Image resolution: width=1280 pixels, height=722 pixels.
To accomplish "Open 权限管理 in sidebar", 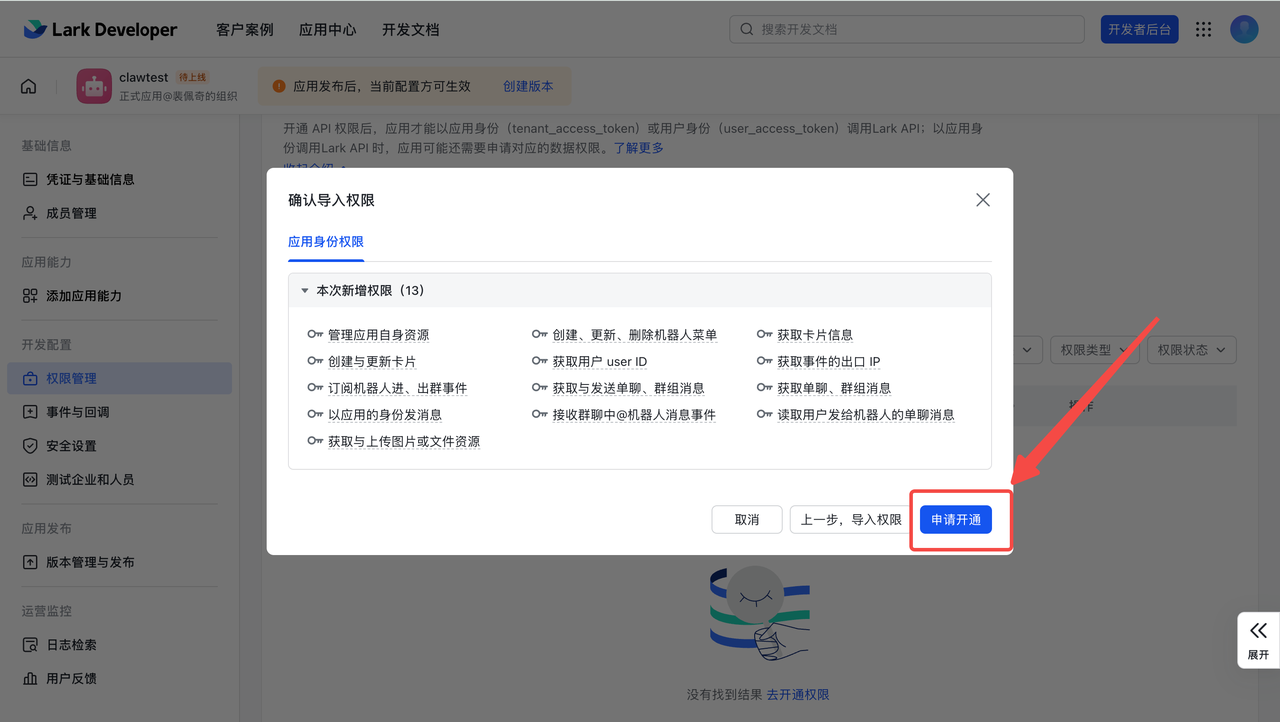I will click(x=120, y=379).
